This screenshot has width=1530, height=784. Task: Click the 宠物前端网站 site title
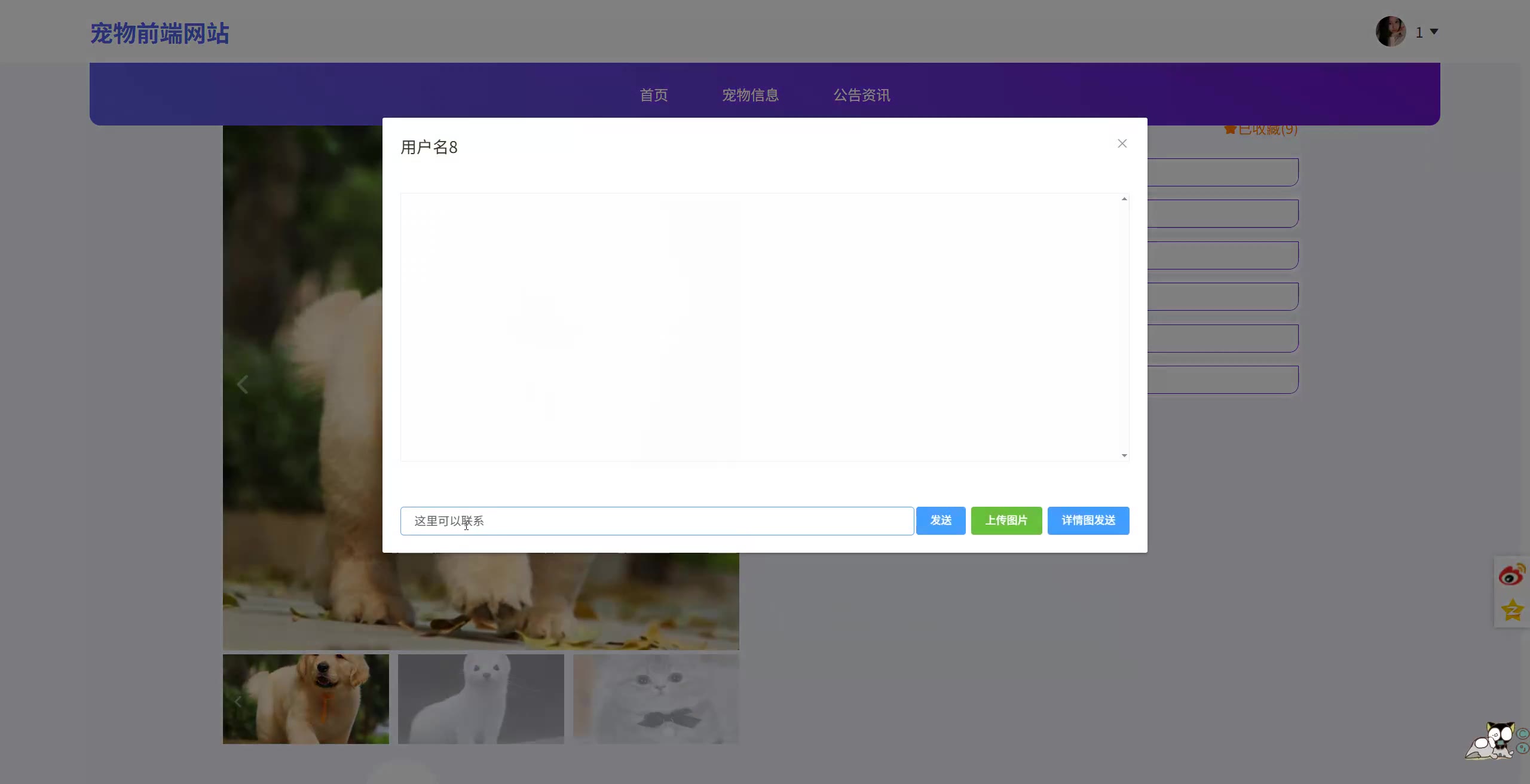click(x=160, y=33)
